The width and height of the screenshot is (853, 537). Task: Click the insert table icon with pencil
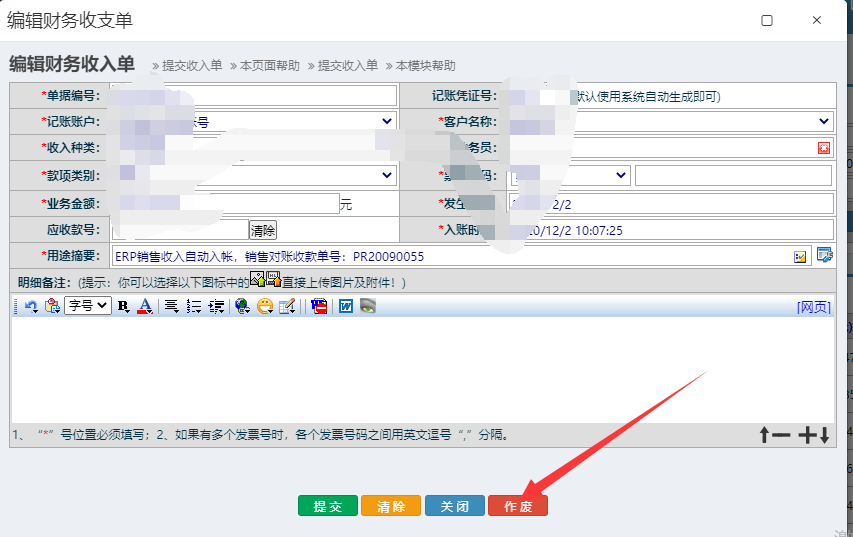point(287,306)
